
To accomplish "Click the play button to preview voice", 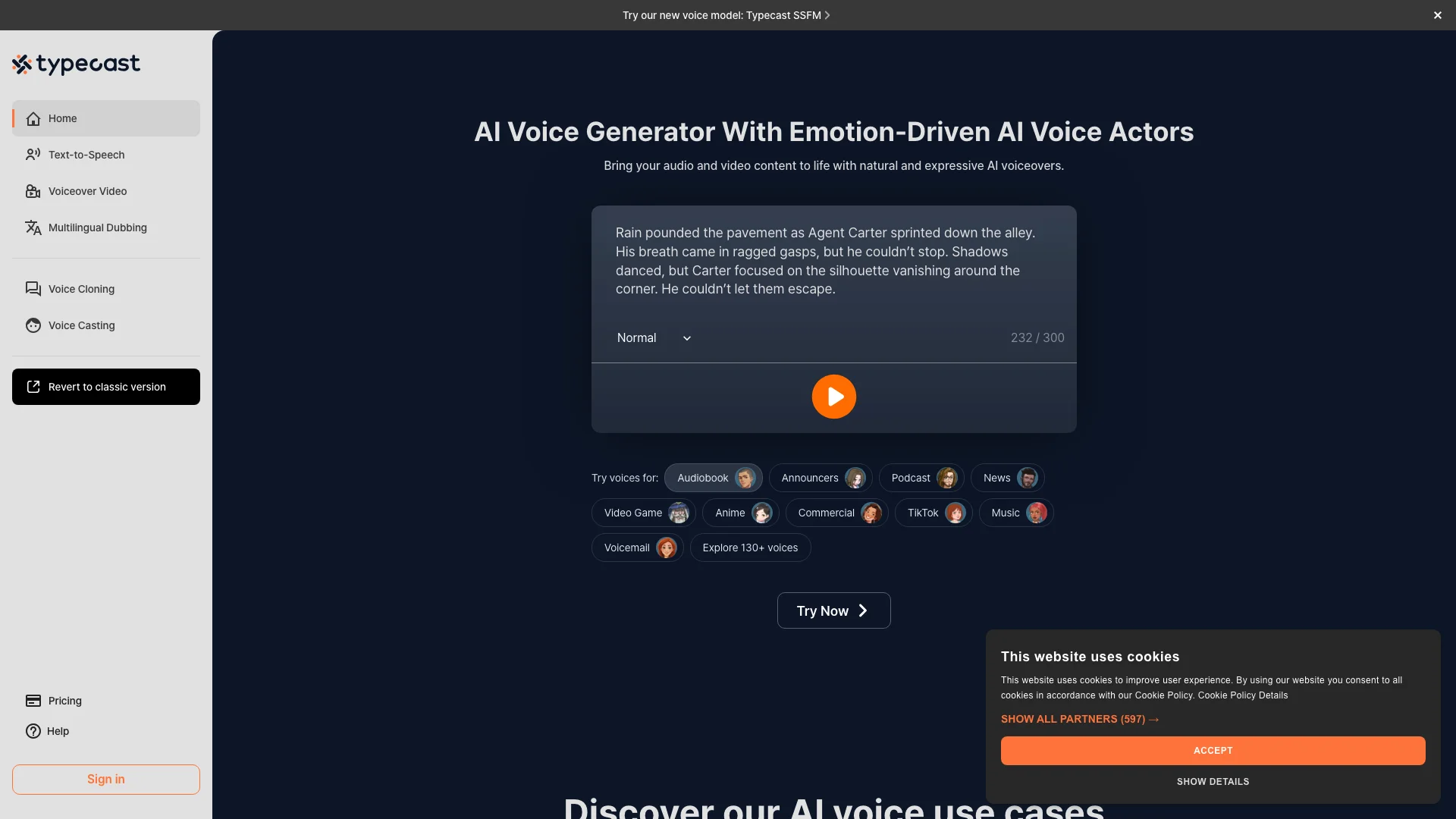I will [833, 396].
